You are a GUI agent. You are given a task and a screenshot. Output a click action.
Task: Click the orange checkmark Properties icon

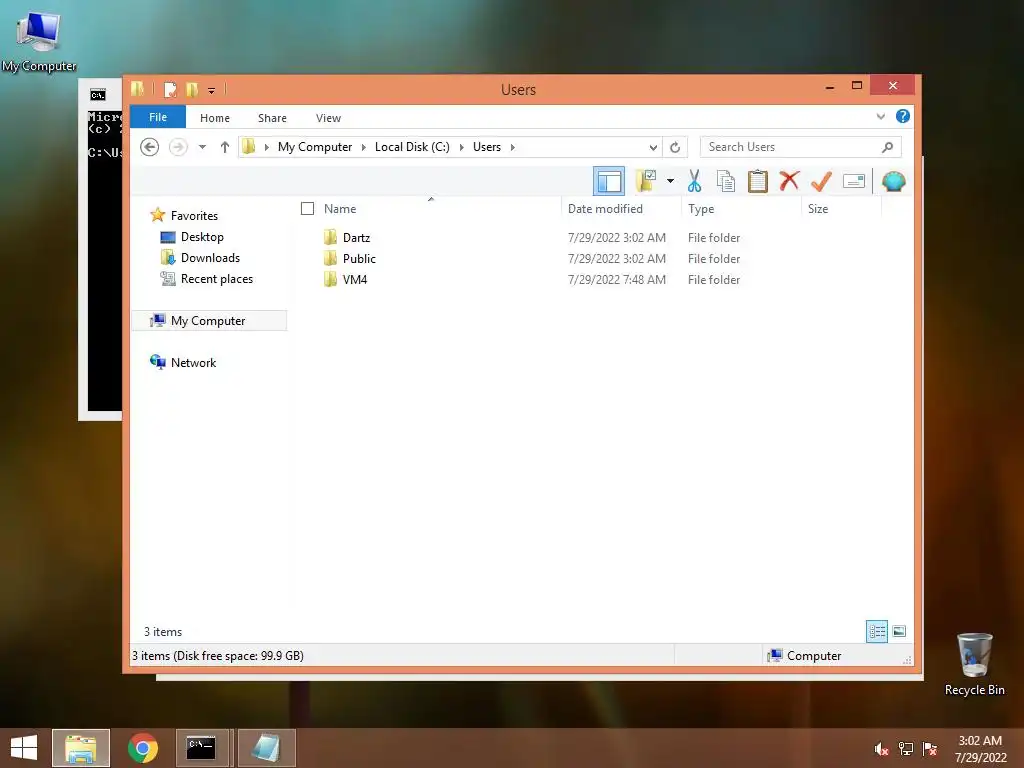[821, 181]
